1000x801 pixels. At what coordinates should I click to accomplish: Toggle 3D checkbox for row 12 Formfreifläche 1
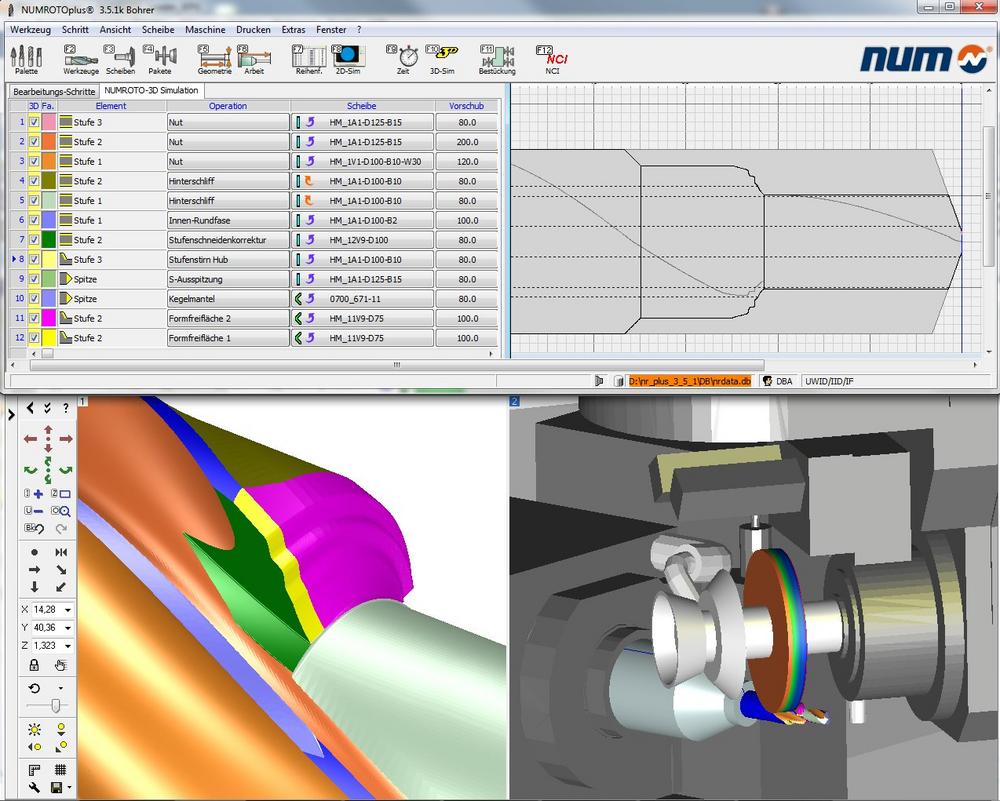tap(34, 338)
